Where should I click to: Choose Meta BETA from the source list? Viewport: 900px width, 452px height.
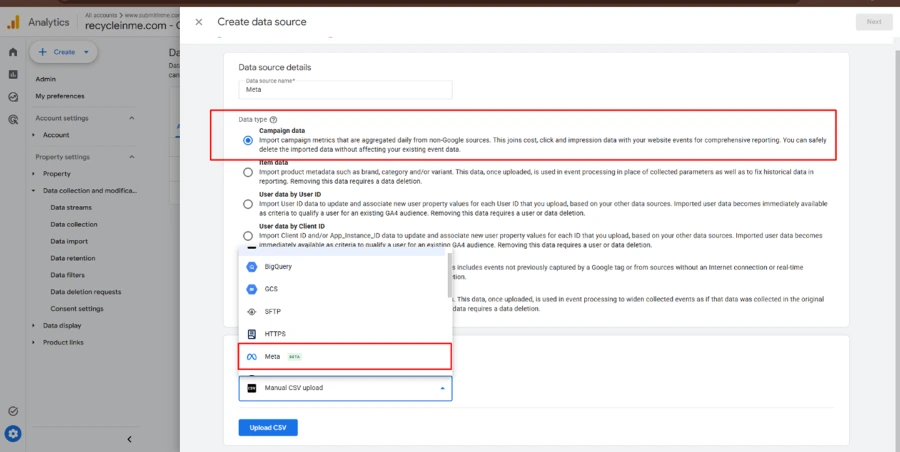[x=345, y=357]
